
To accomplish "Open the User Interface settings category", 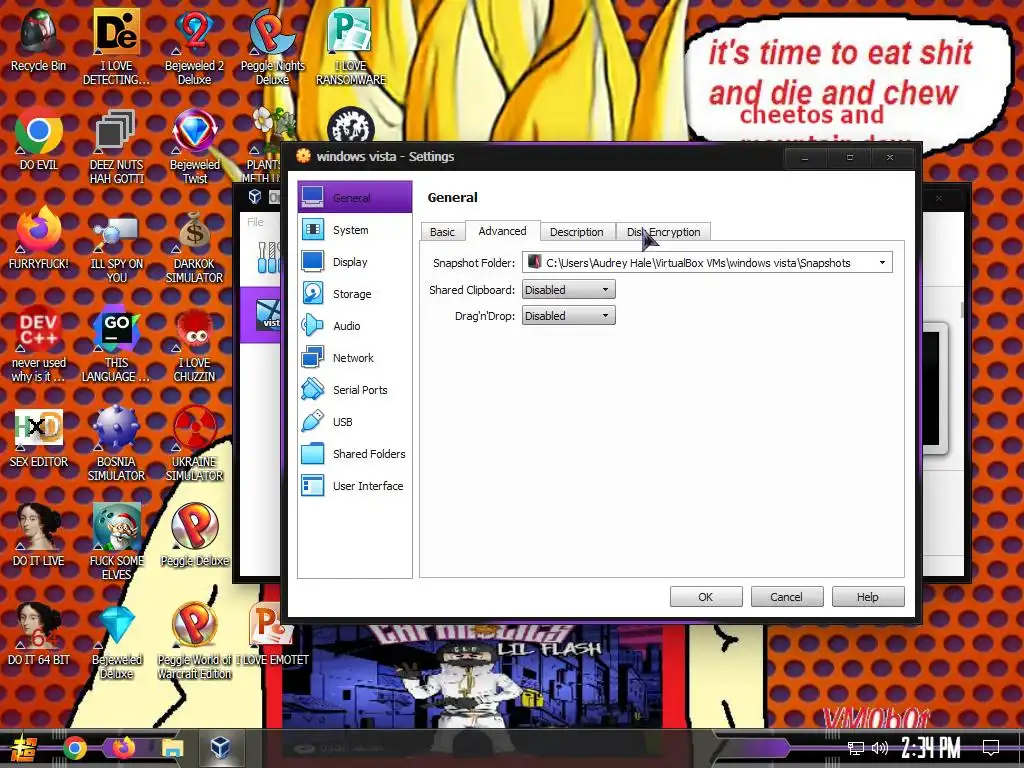I will [x=355, y=486].
